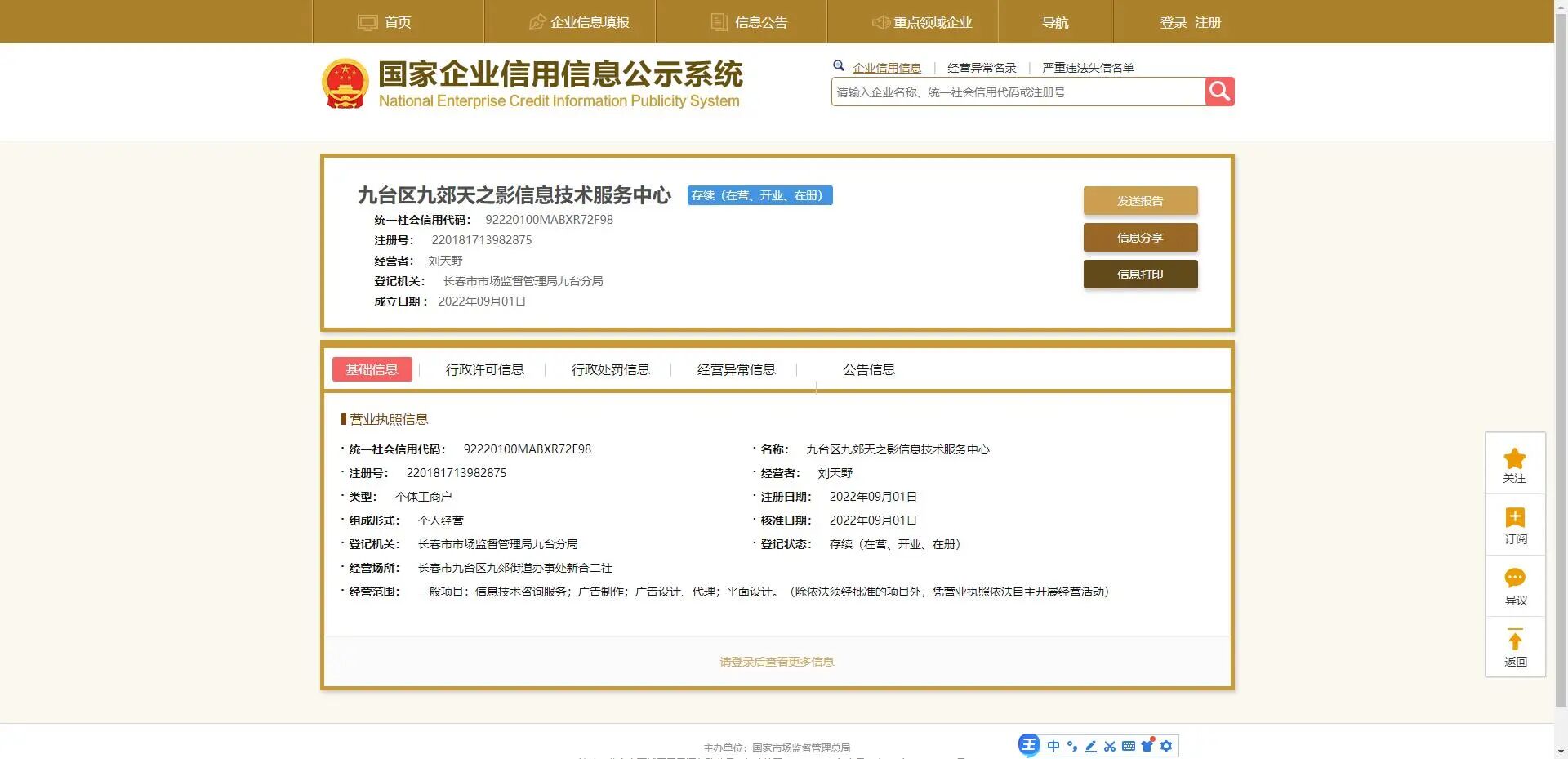Click the 成立日期 value in the header card

coord(482,301)
